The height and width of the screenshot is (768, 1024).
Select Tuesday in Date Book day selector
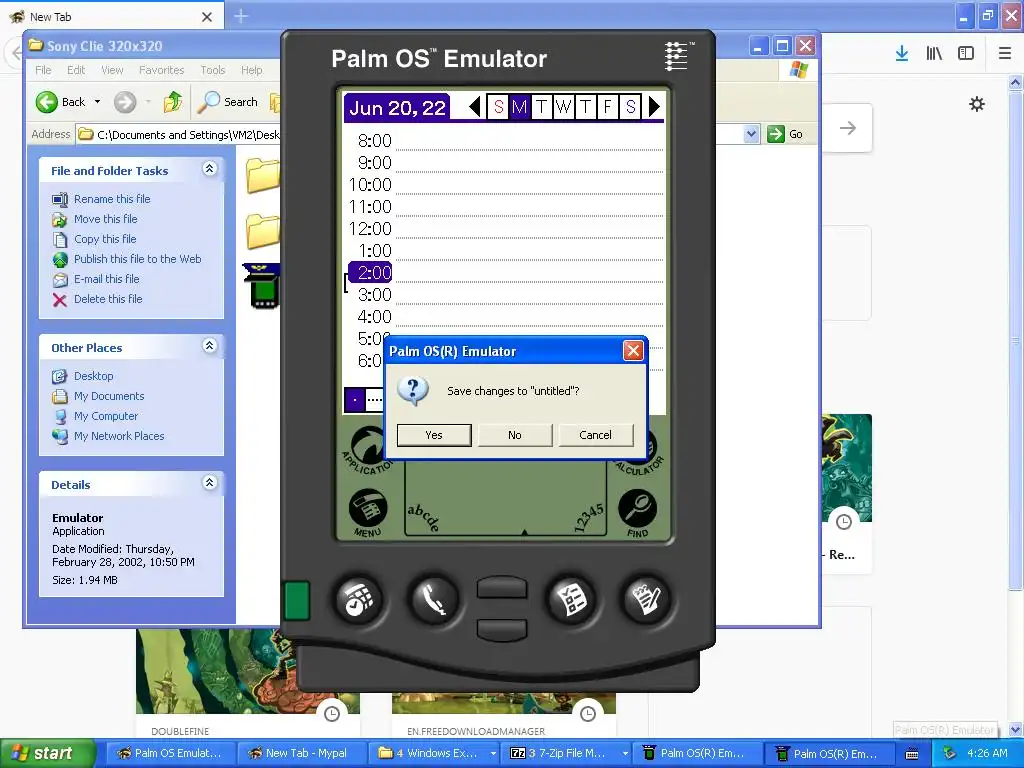click(541, 106)
